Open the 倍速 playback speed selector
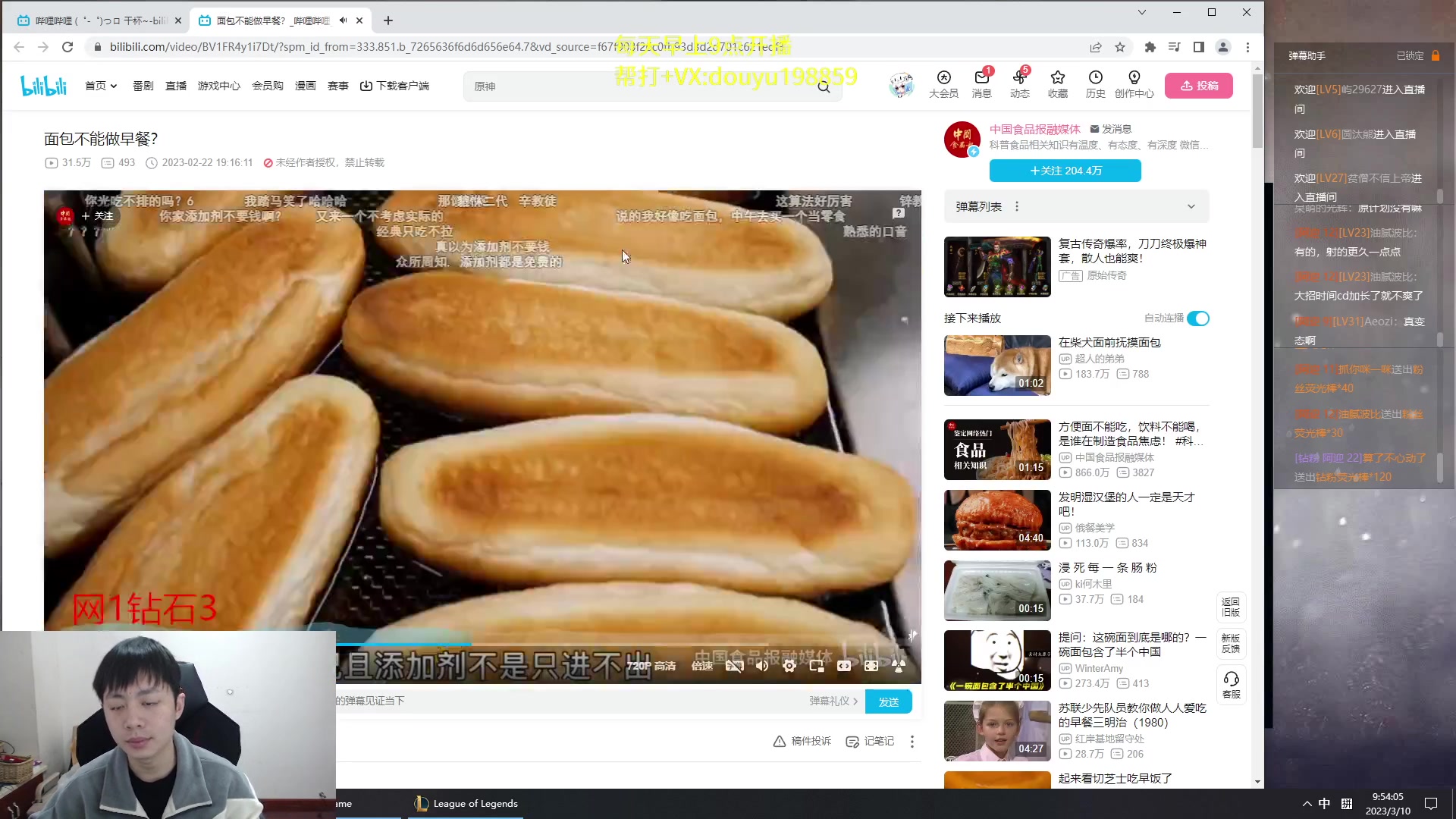Viewport: 1456px width, 819px height. tap(701, 666)
